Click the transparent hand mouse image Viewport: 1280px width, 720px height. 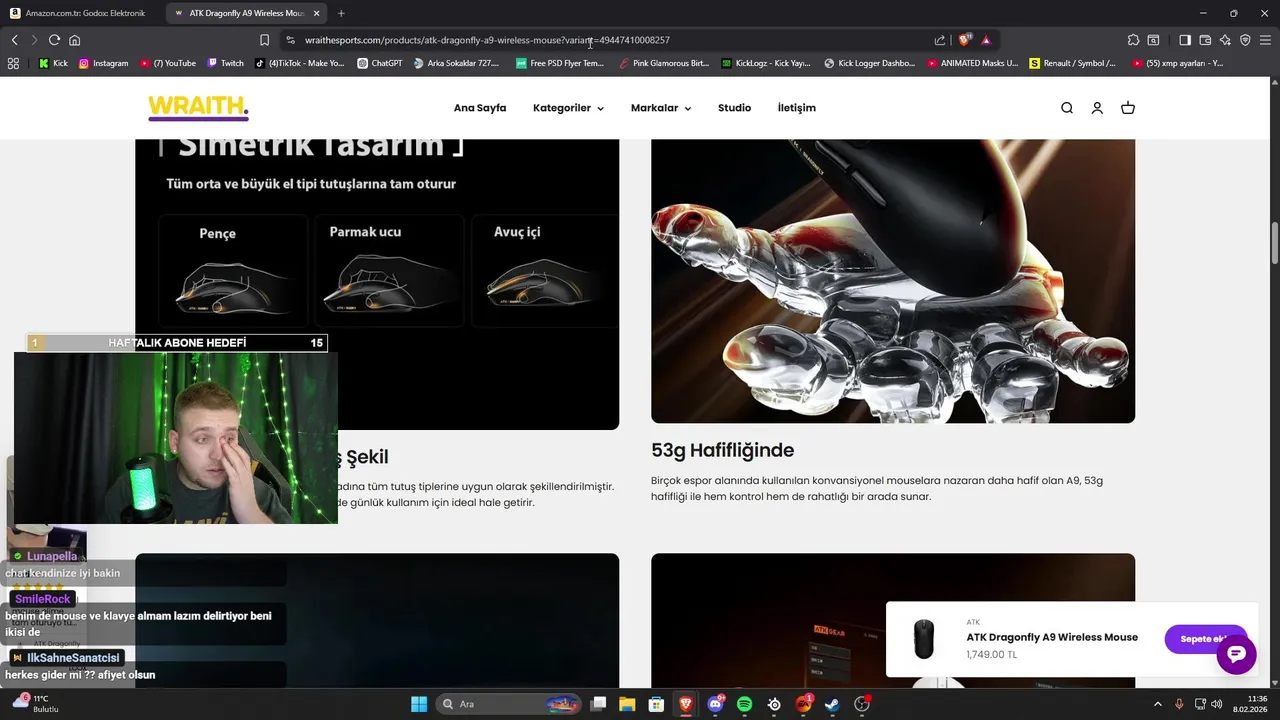pyautogui.click(x=893, y=281)
